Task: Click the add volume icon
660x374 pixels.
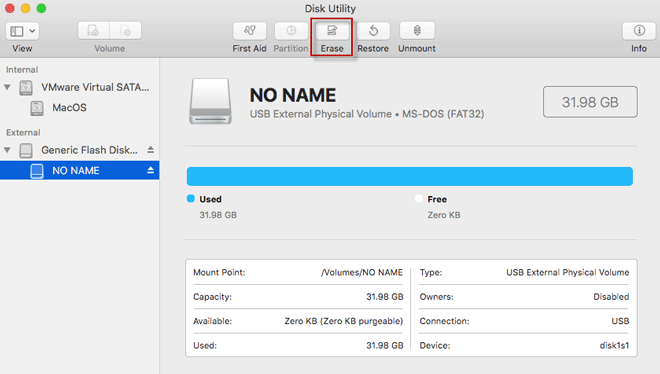Action: 93,31
